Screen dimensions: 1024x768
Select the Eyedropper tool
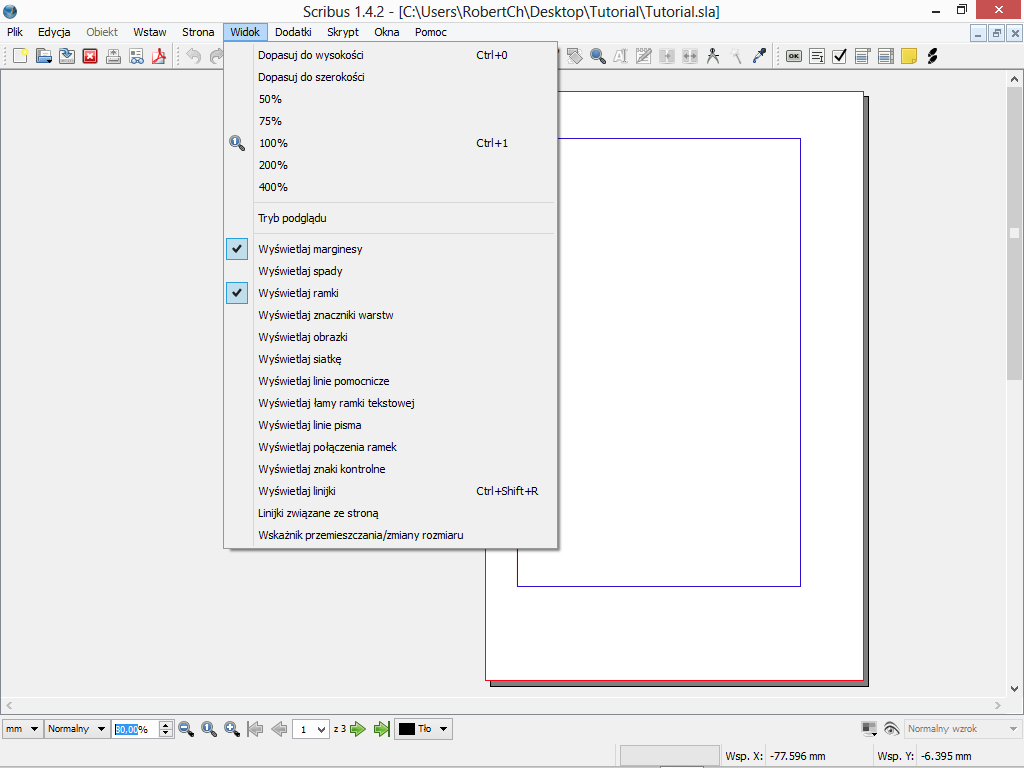point(759,56)
